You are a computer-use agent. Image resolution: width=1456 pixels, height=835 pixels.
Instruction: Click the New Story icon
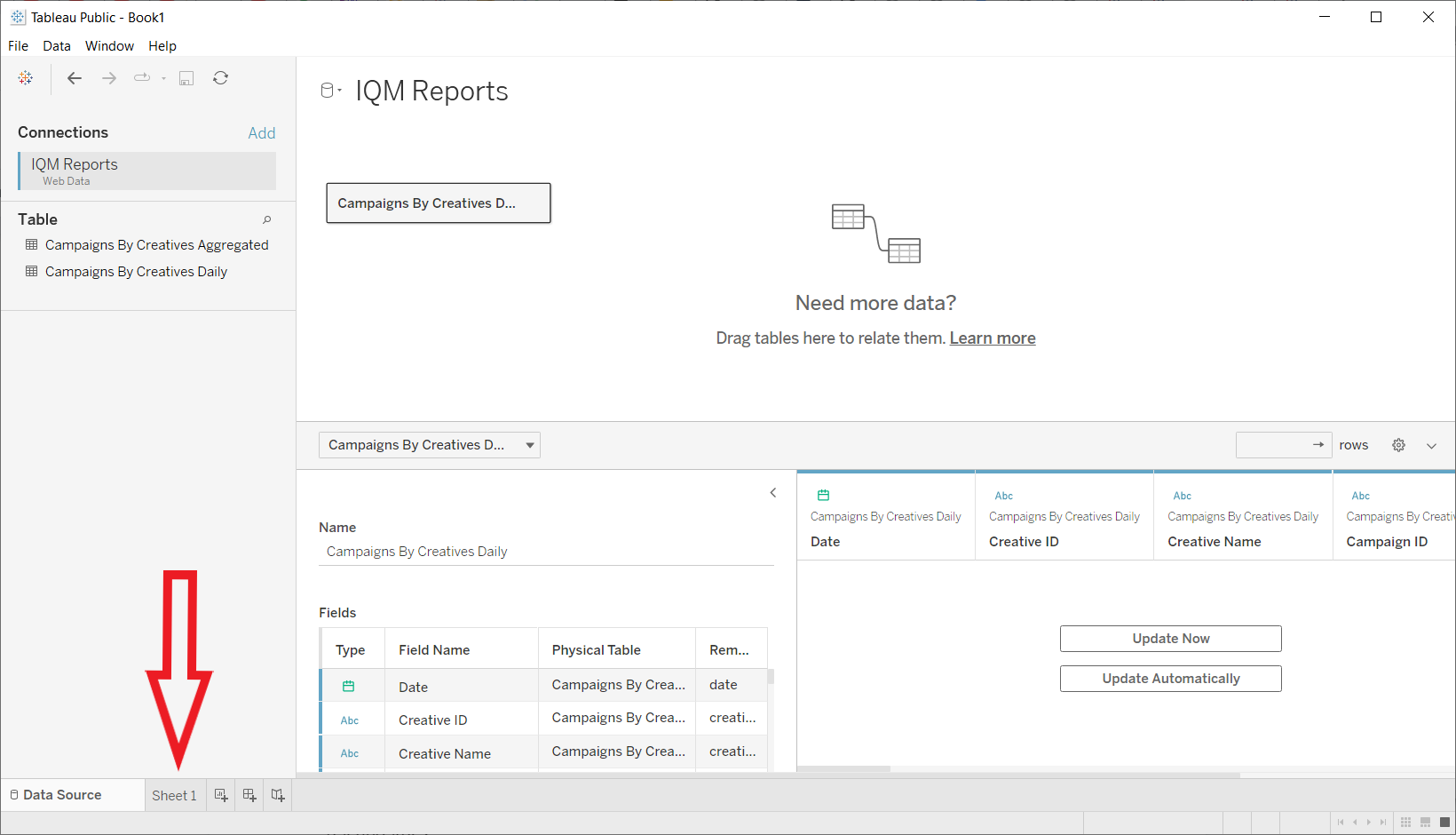(278, 795)
